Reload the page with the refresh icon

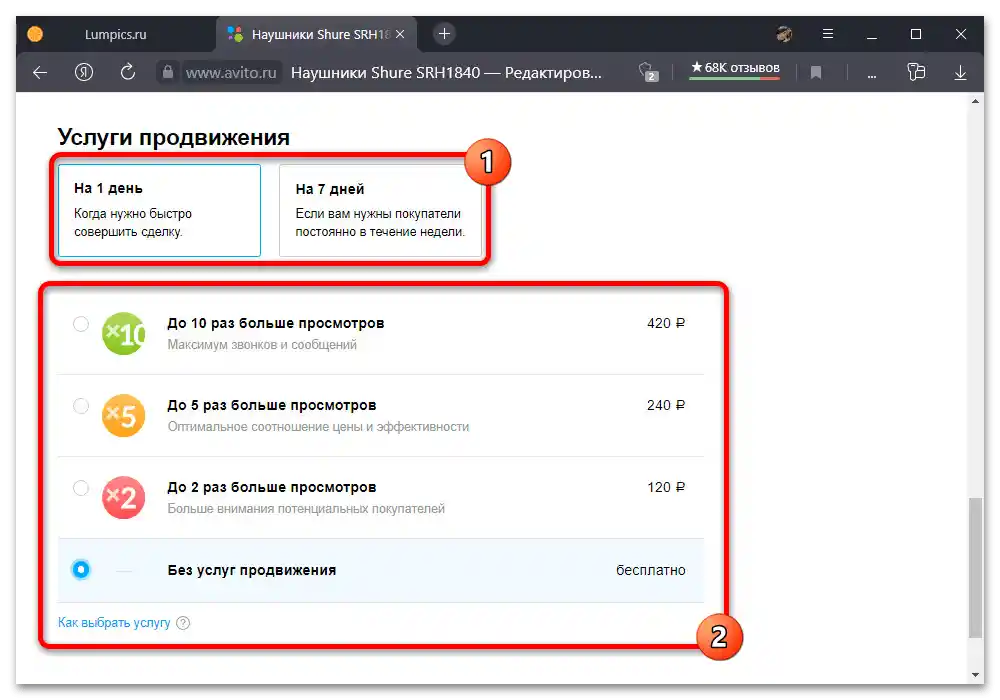click(128, 72)
